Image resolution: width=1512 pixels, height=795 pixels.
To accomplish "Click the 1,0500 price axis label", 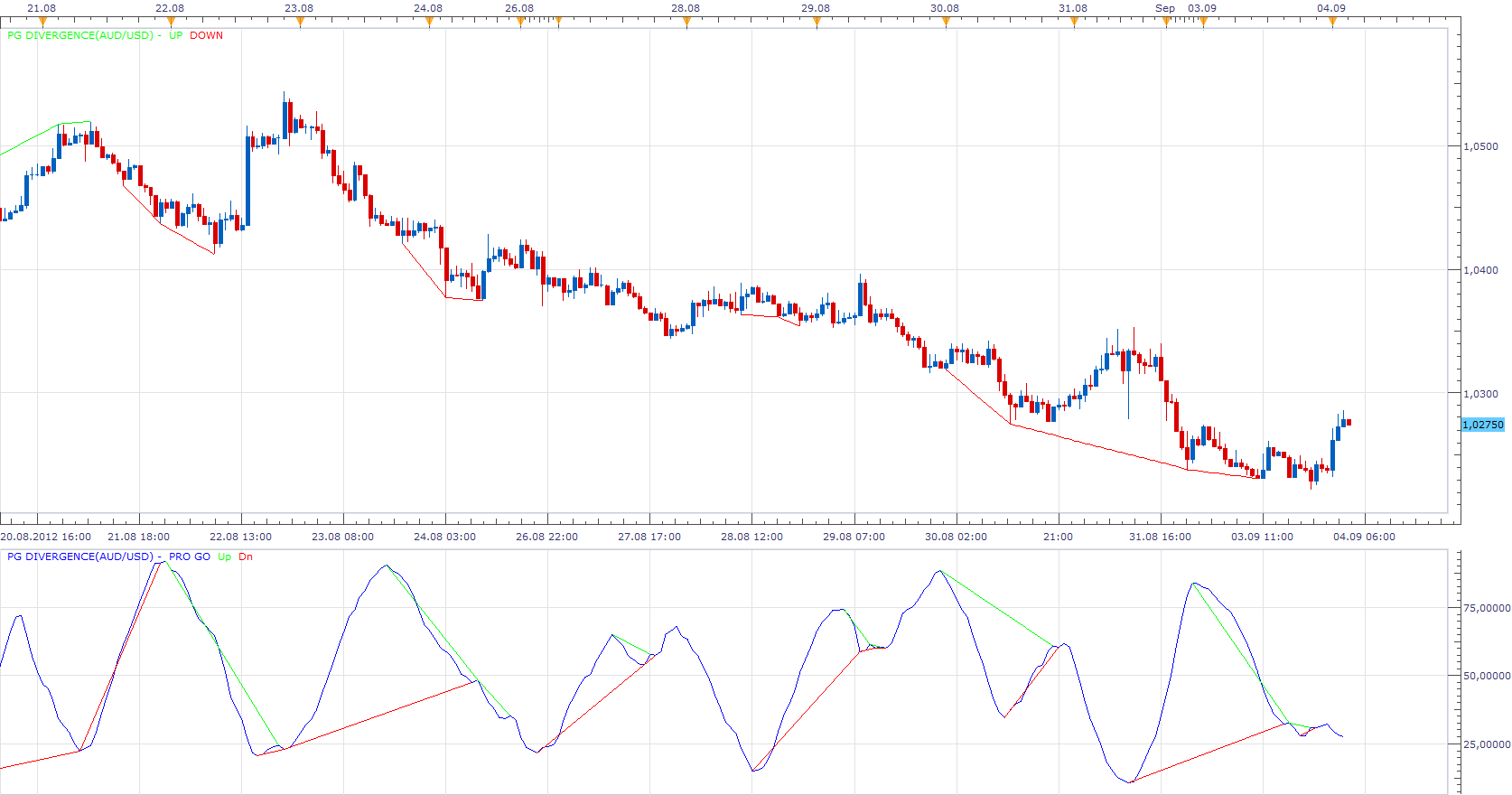I will tap(1480, 146).
